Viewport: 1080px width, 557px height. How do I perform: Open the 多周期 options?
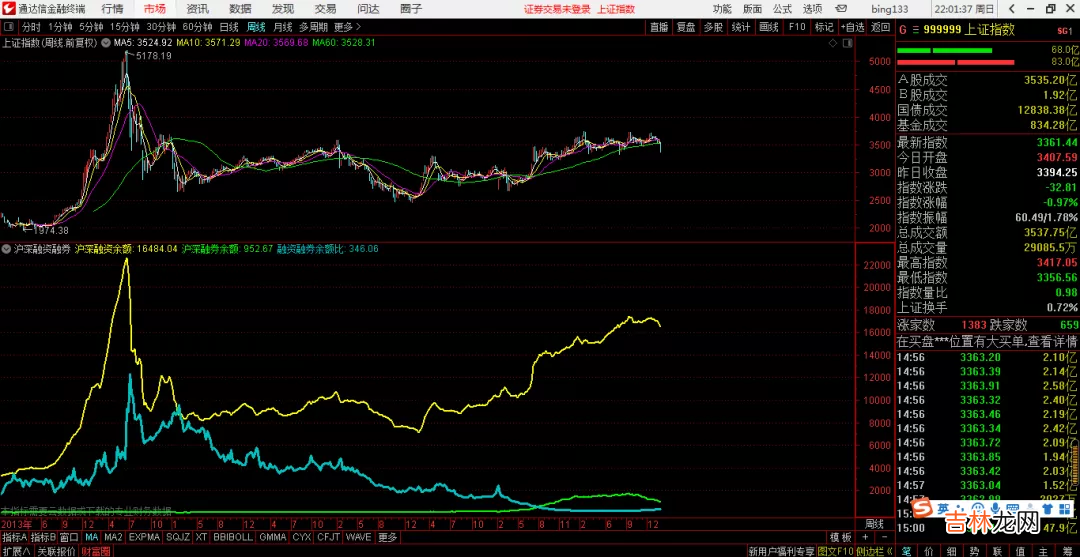pos(314,27)
